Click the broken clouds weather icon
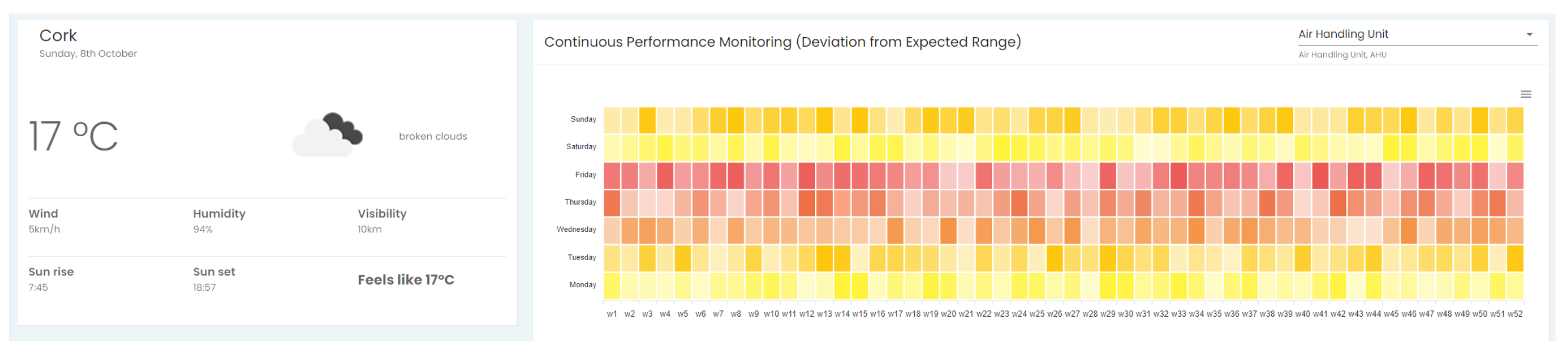The height and width of the screenshot is (358, 1568). [329, 135]
